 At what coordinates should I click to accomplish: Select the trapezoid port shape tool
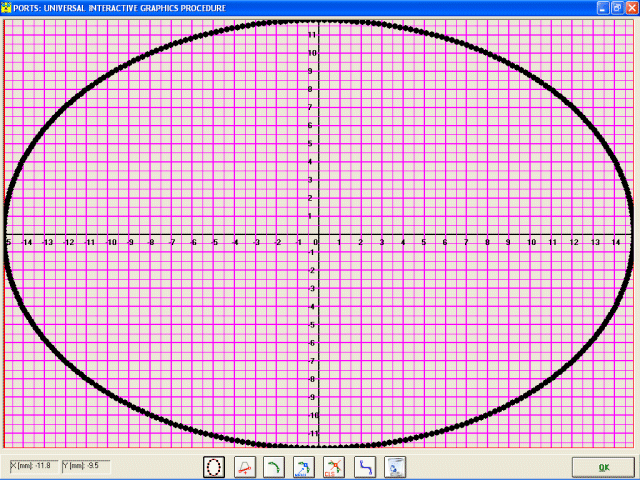pos(245,467)
